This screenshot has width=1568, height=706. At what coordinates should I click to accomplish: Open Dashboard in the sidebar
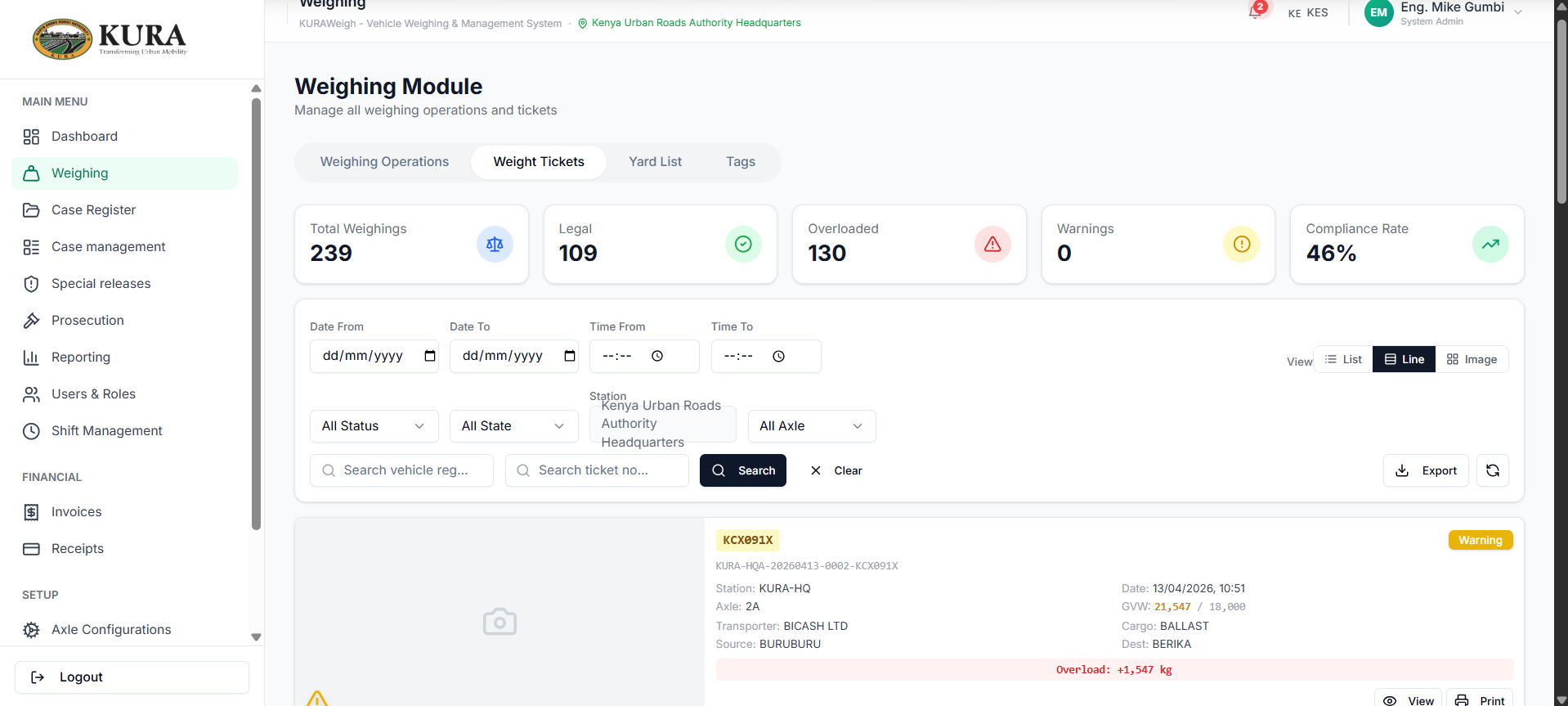pos(125,137)
